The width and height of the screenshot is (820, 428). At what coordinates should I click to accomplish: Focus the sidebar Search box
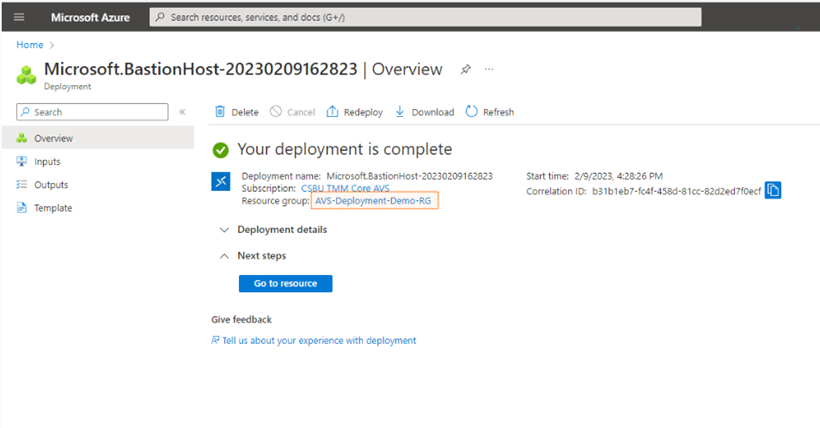(x=92, y=112)
